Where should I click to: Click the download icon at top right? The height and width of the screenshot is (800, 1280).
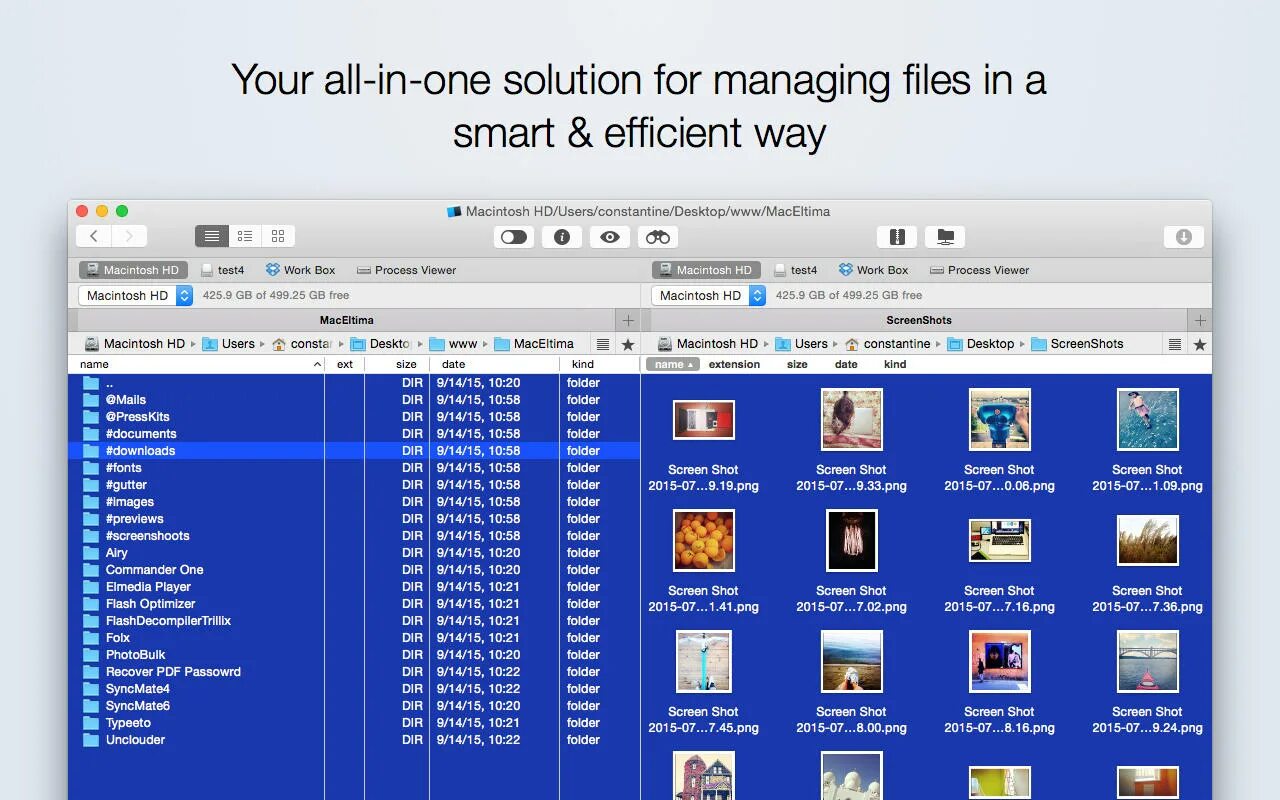(1184, 236)
